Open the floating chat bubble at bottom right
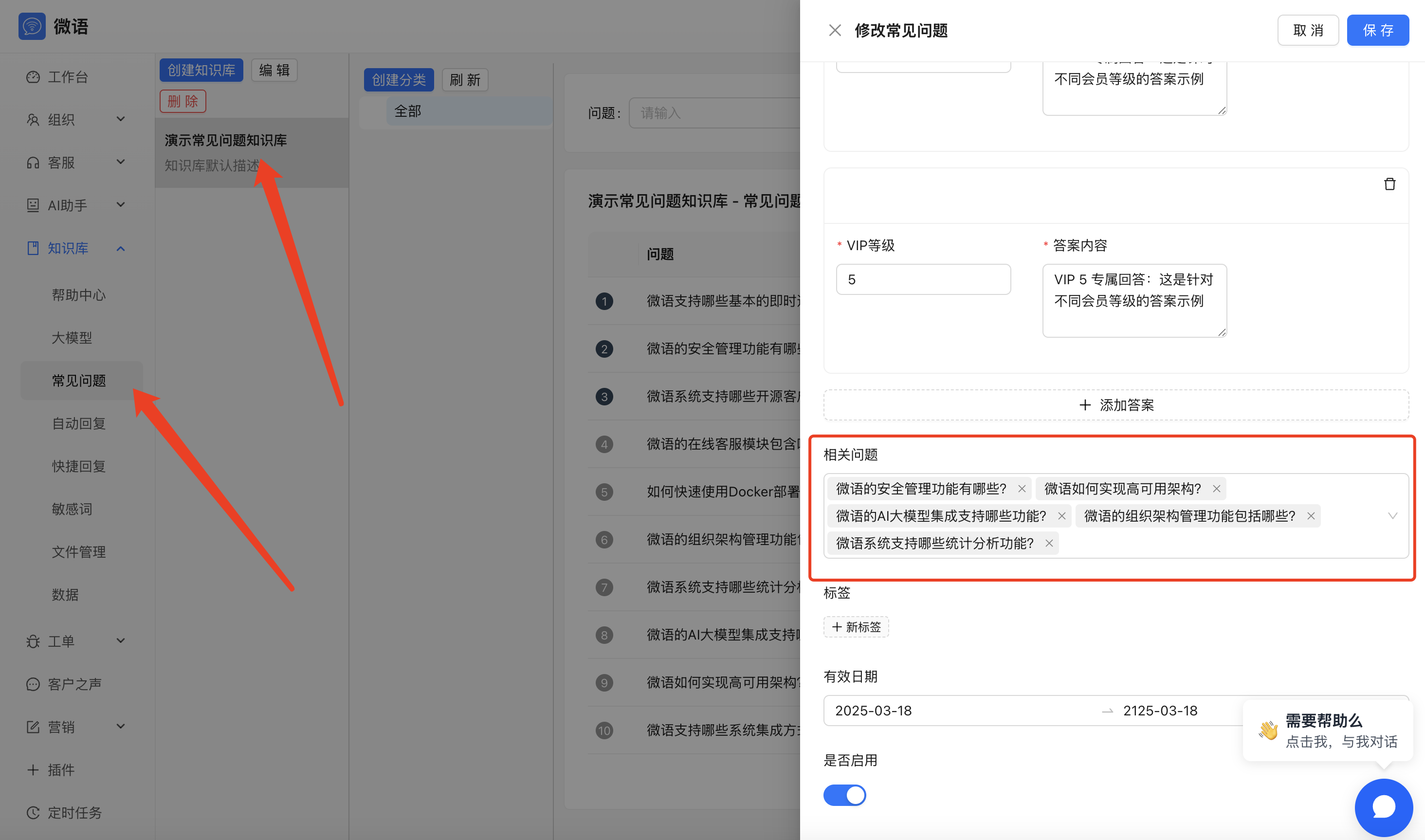Screen dimensions: 1425x840 pyautogui.click(x=1383, y=807)
